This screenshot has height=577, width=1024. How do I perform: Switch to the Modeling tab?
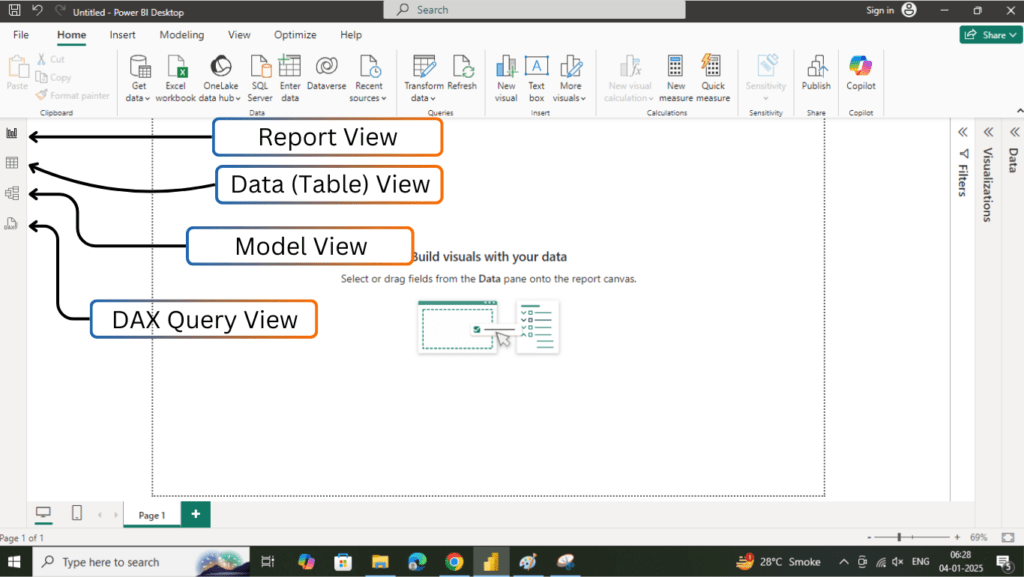[x=182, y=35]
